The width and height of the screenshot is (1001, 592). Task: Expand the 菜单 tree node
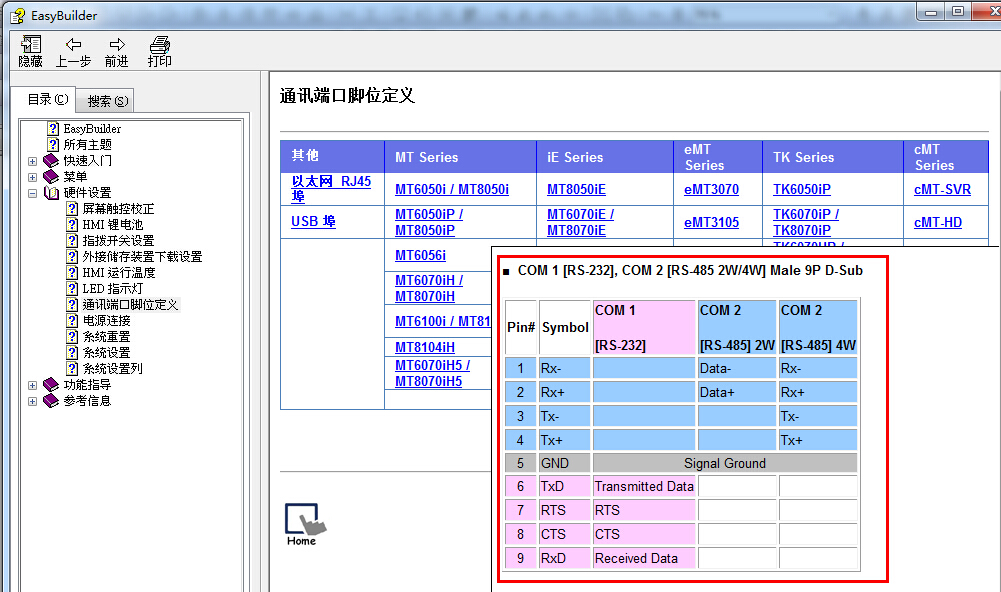point(33,177)
